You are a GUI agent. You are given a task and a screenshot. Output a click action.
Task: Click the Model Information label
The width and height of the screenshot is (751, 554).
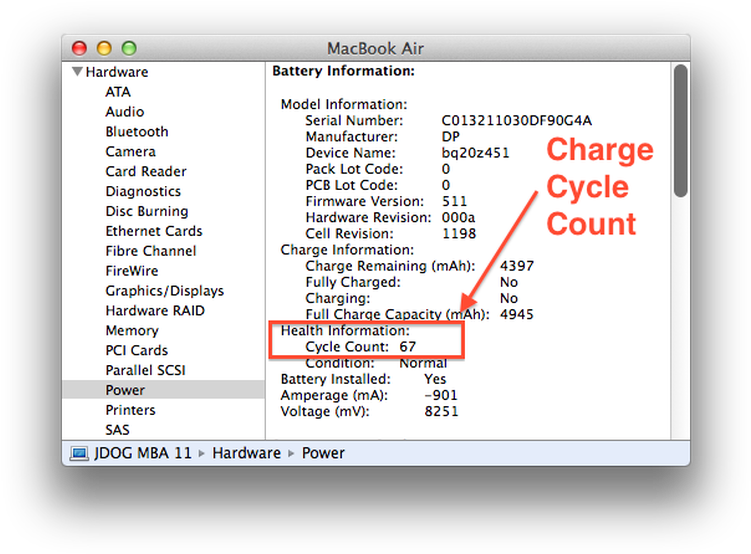(344, 104)
